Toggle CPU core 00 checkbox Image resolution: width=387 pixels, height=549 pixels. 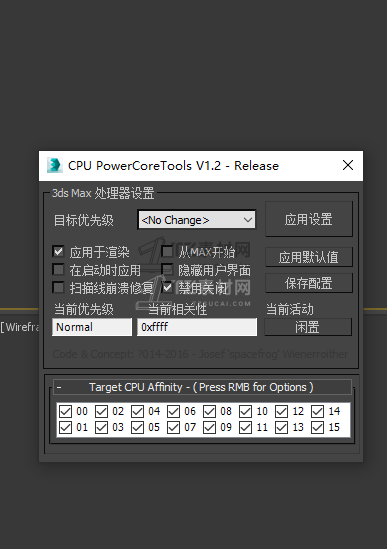[65, 411]
